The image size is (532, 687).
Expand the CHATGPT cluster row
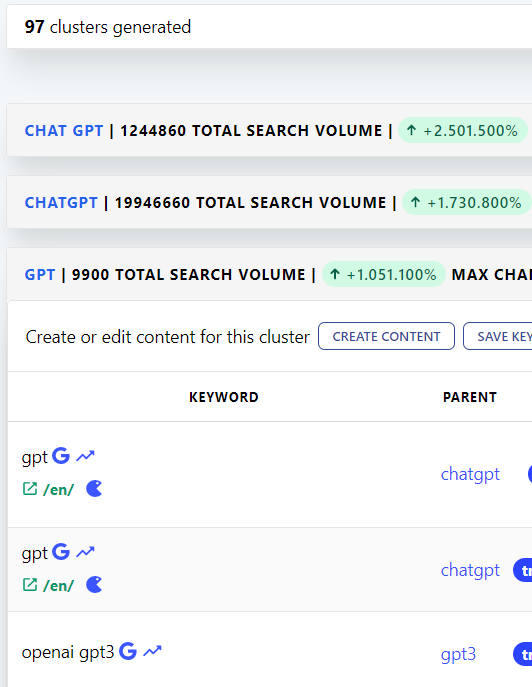click(270, 202)
